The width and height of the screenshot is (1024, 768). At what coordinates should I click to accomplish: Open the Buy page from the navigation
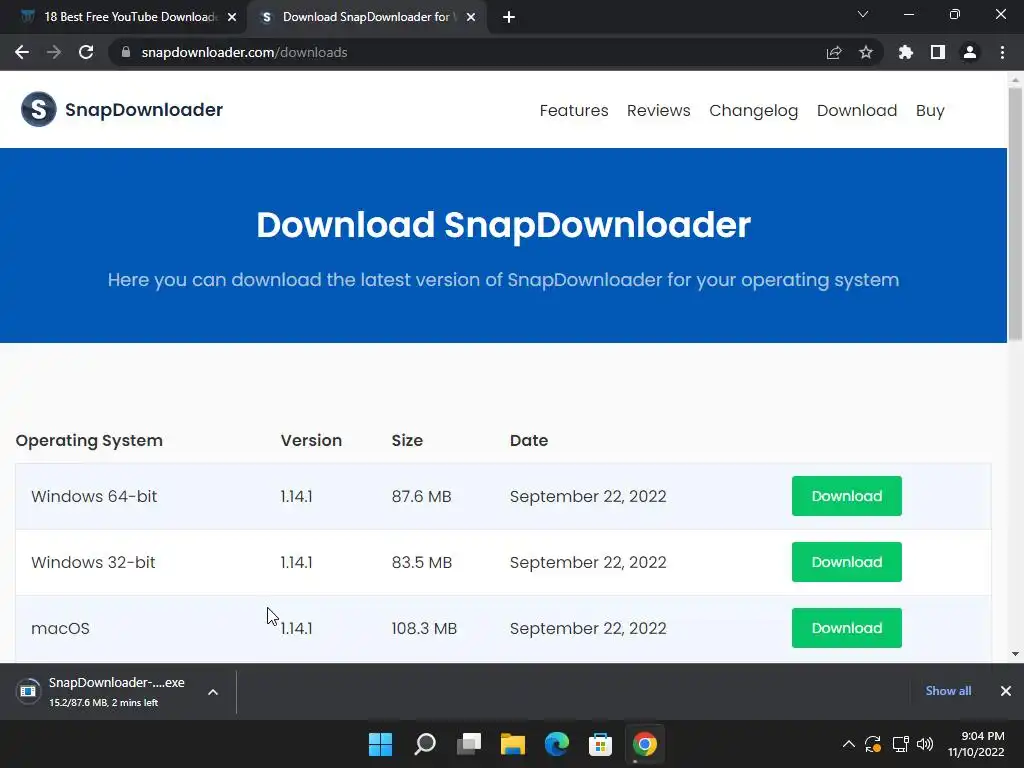tap(930, 110)
